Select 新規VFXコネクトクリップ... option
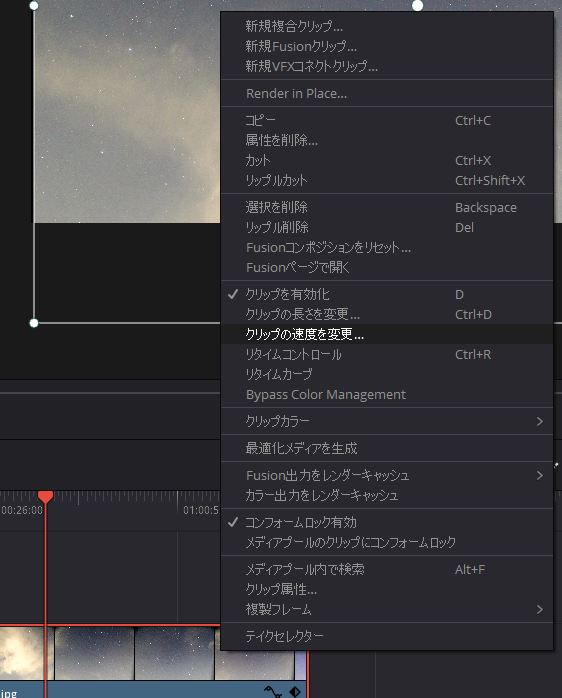562x698 pixels. (387, 66)
